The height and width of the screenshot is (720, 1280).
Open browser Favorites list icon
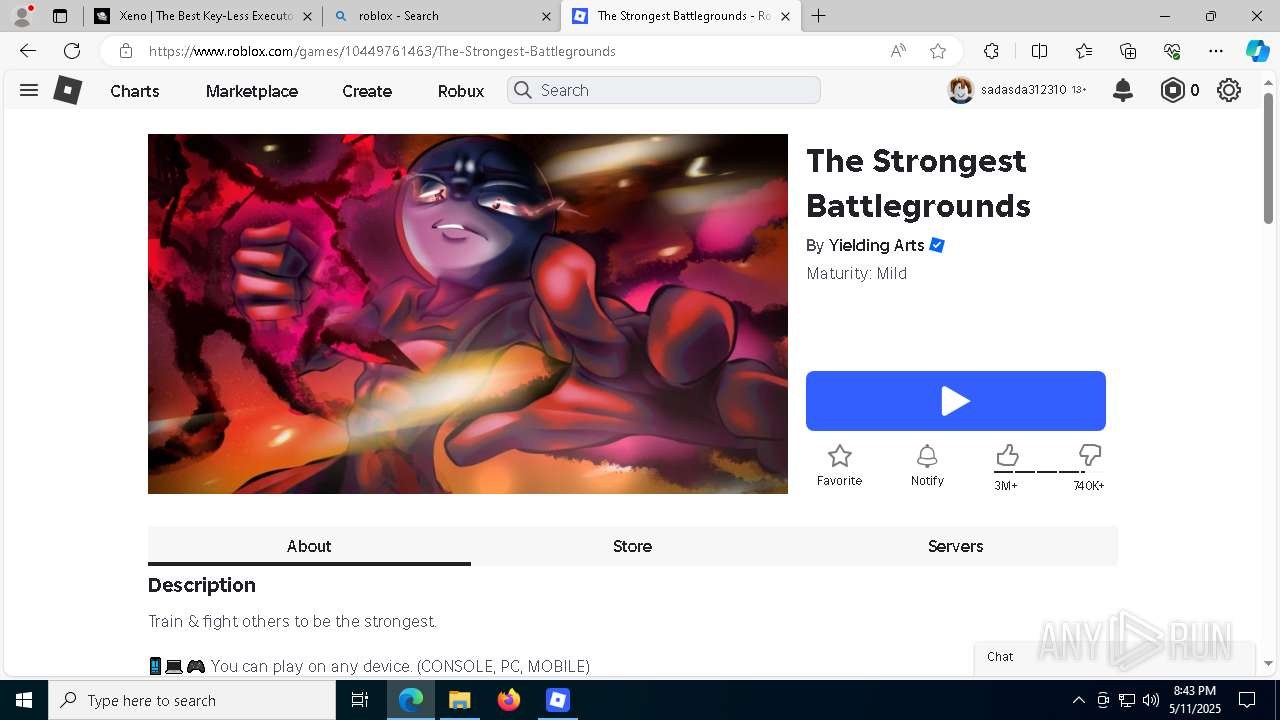[1084, 51]
